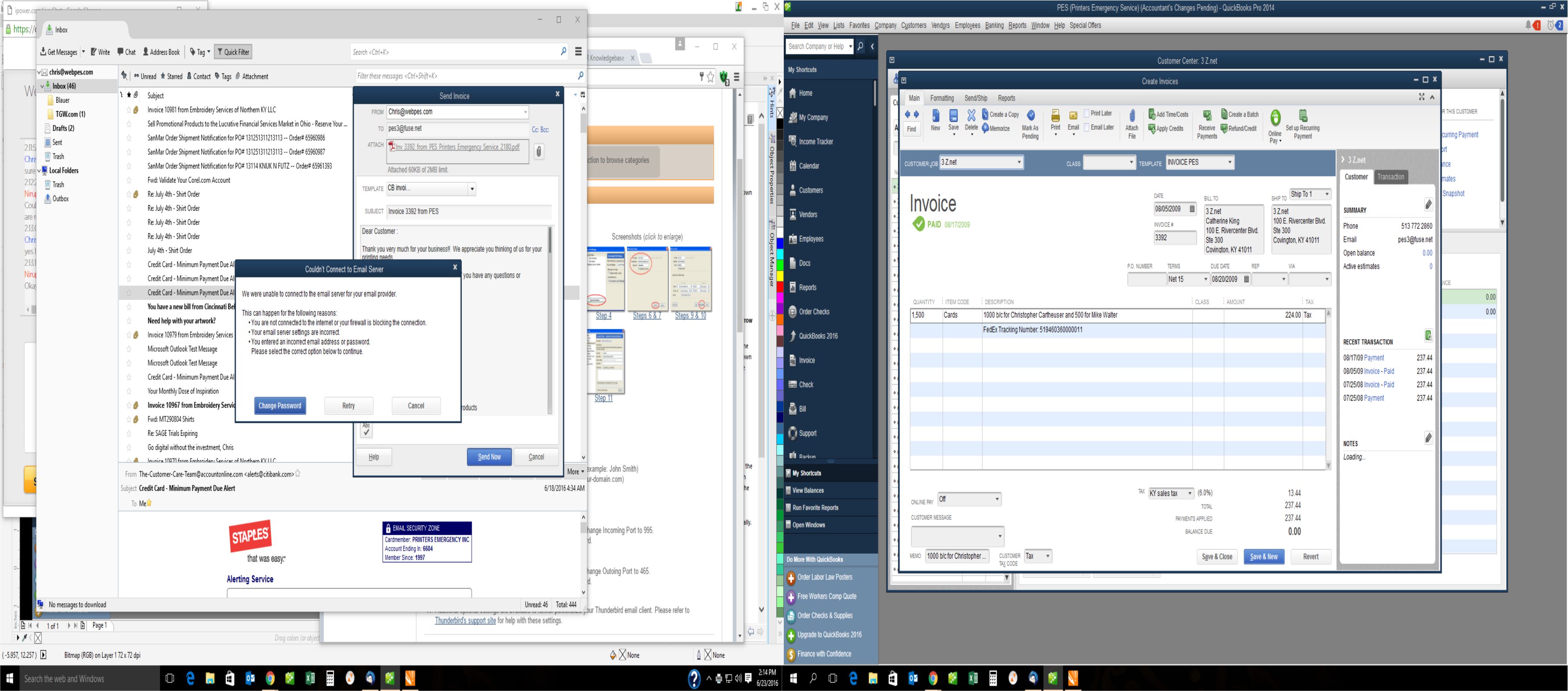Click the Receive Payments icon

click(1207, 116)
